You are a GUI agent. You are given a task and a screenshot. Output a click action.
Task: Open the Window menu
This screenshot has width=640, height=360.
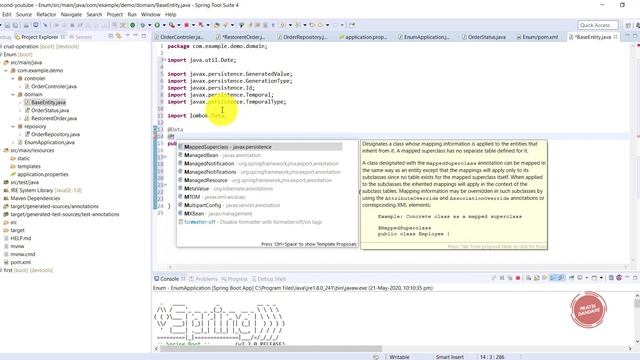(x=150, y=14)
